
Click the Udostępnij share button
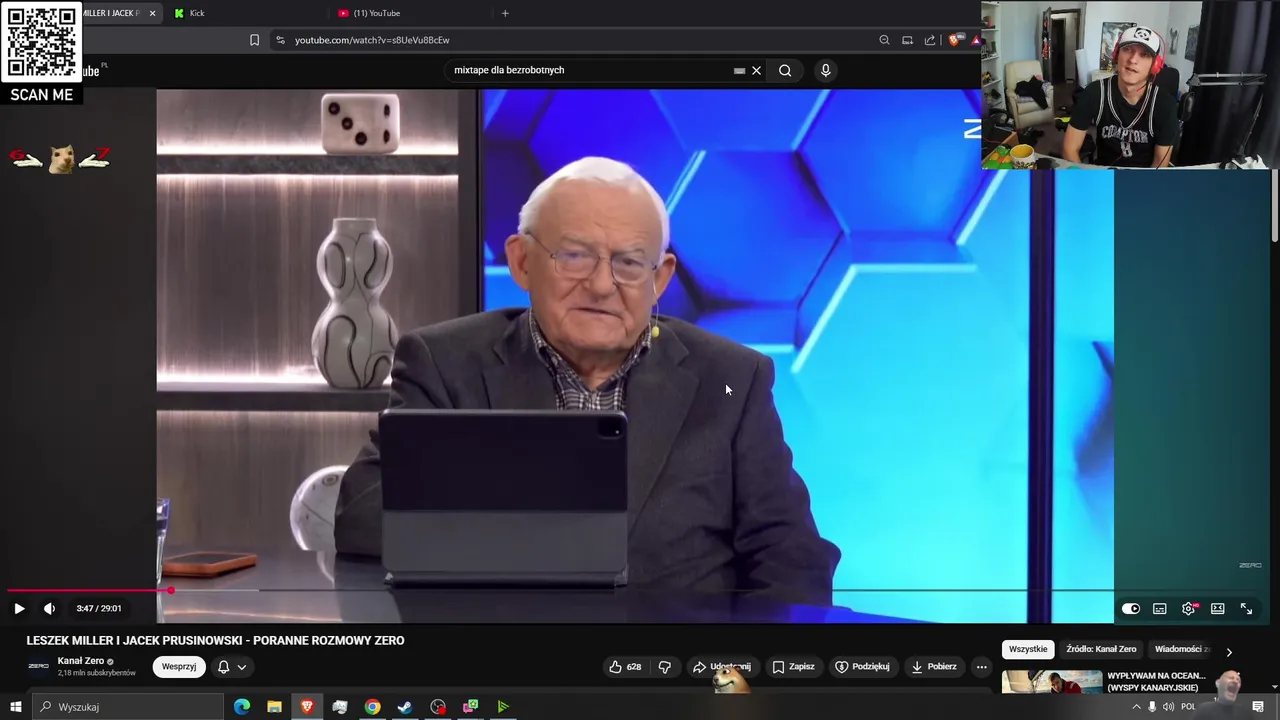click(x=721, y=667)
